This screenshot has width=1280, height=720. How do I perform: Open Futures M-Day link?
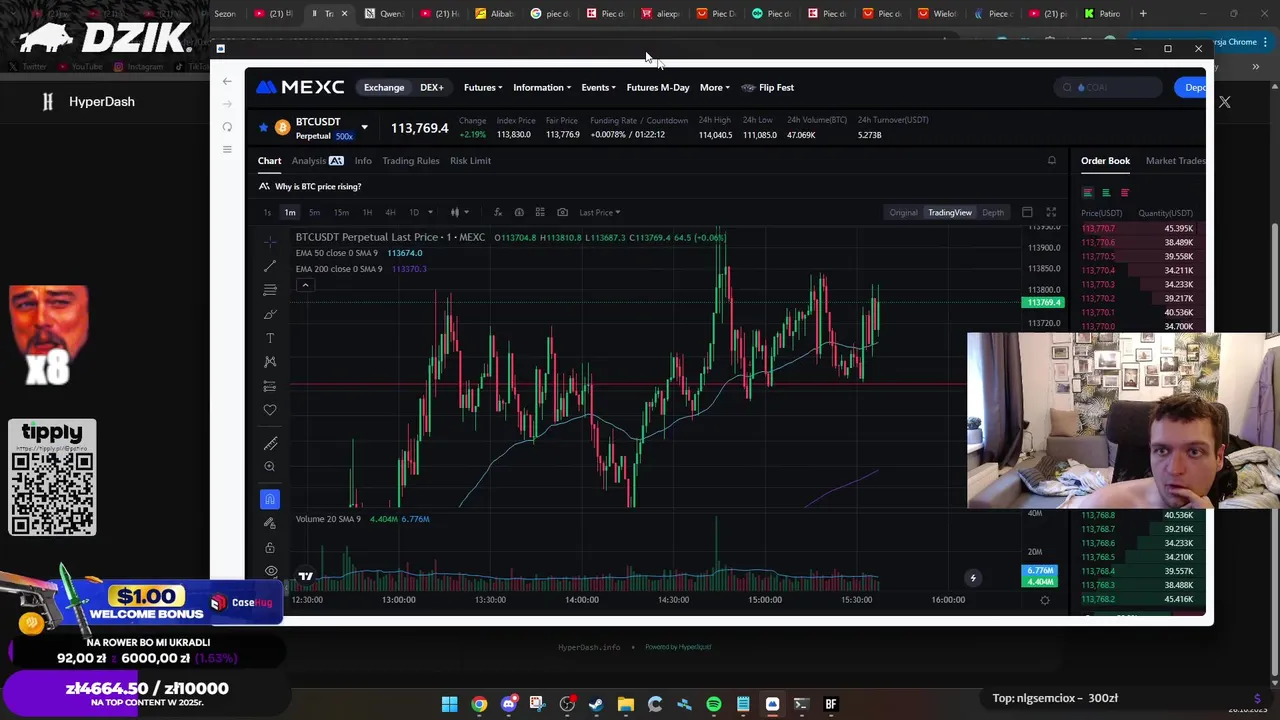click(658, 87)
